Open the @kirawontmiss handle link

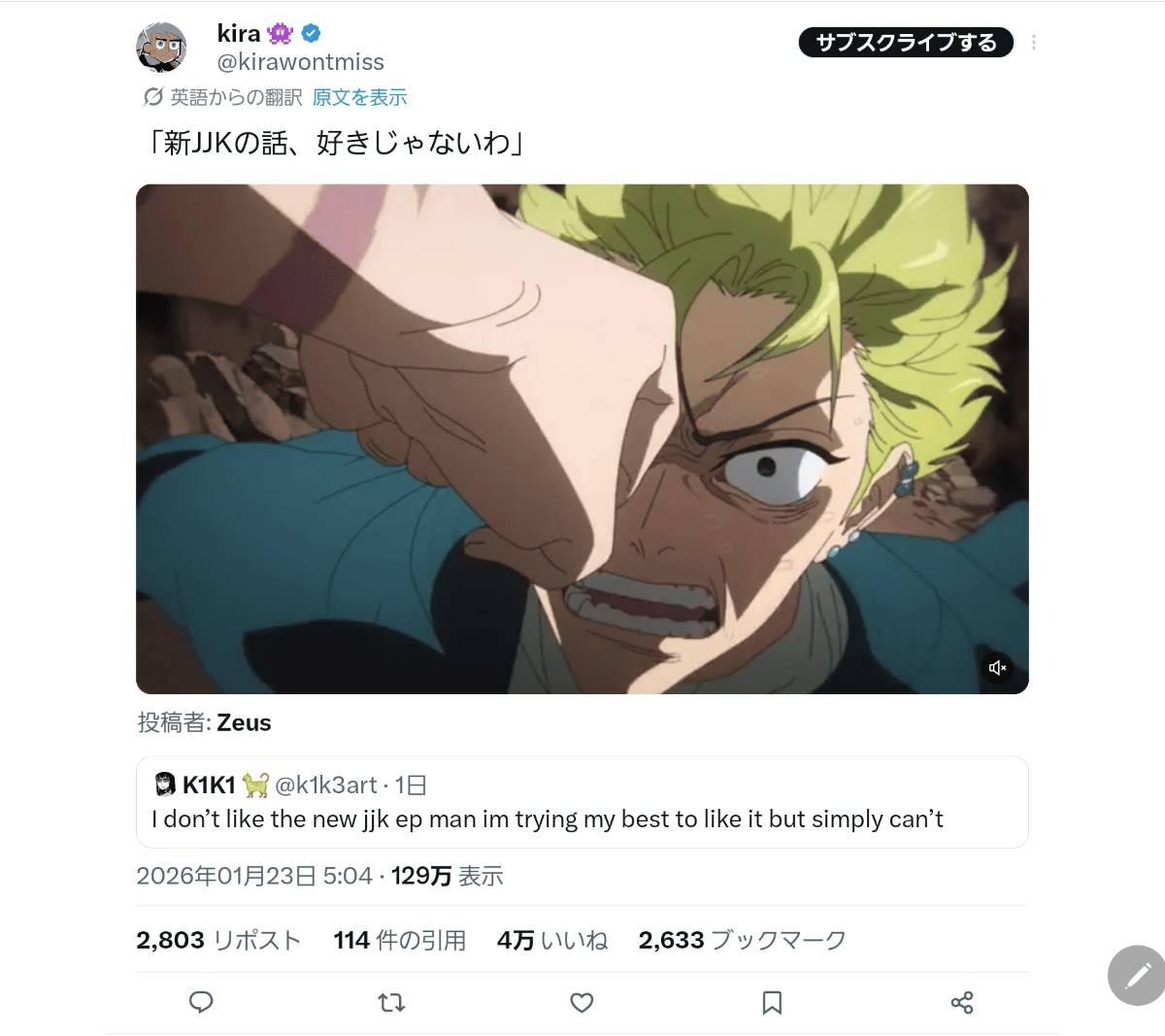coord(301,62)
